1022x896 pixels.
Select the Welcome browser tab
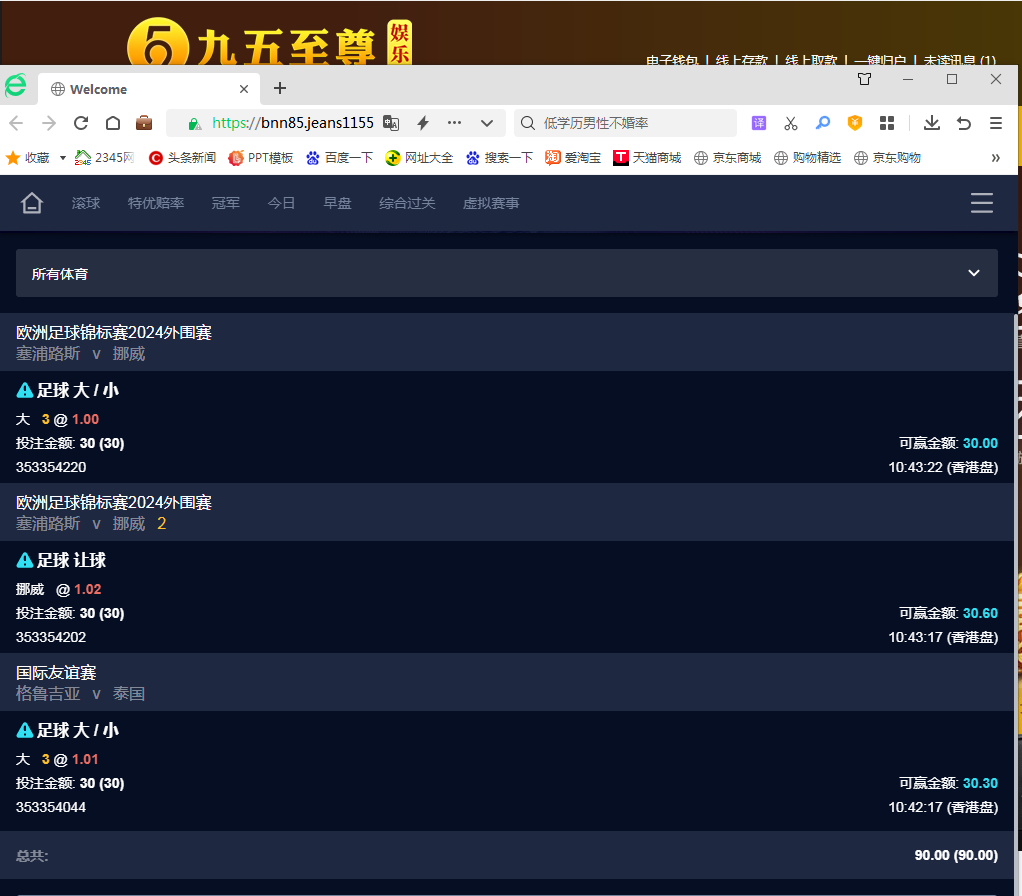coord(149,89)
